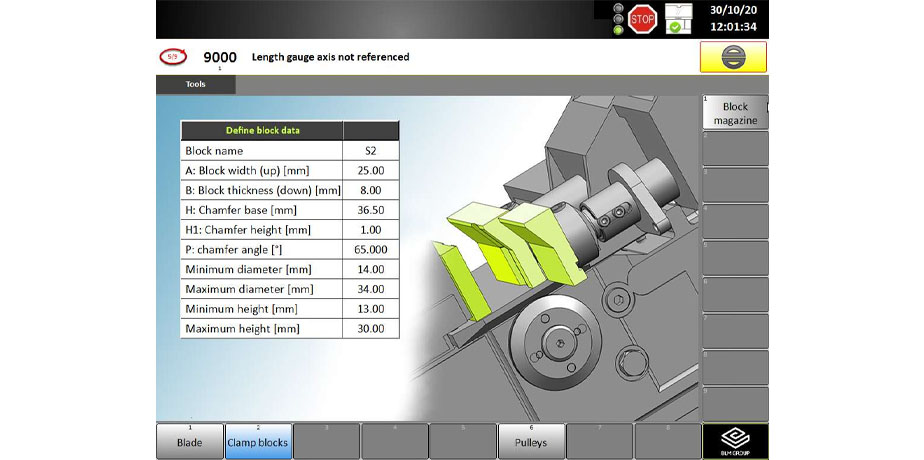Click the traffic light status indicator
The width and height of the screenshot is (924, 460).
pos(618,18)
